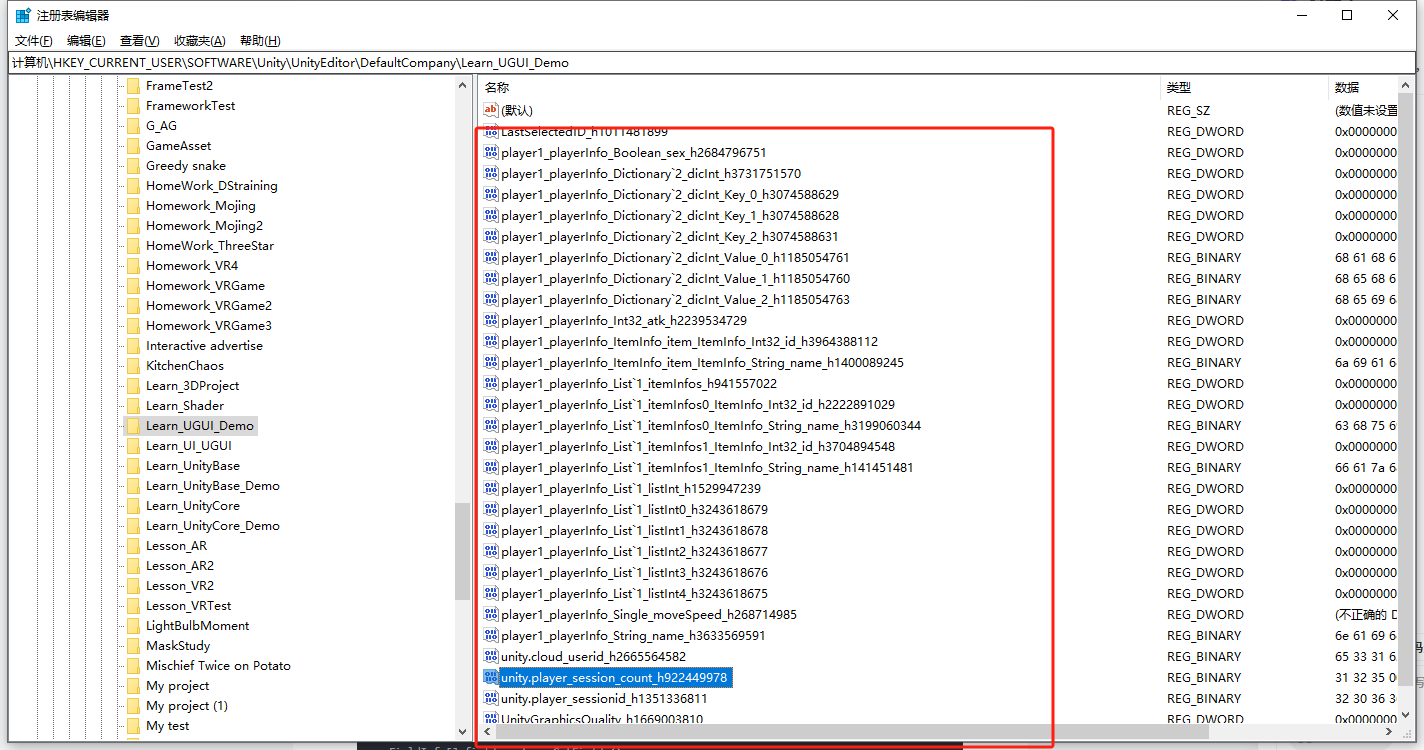Click the folder icon next to GameAsset

pos(133,145)
